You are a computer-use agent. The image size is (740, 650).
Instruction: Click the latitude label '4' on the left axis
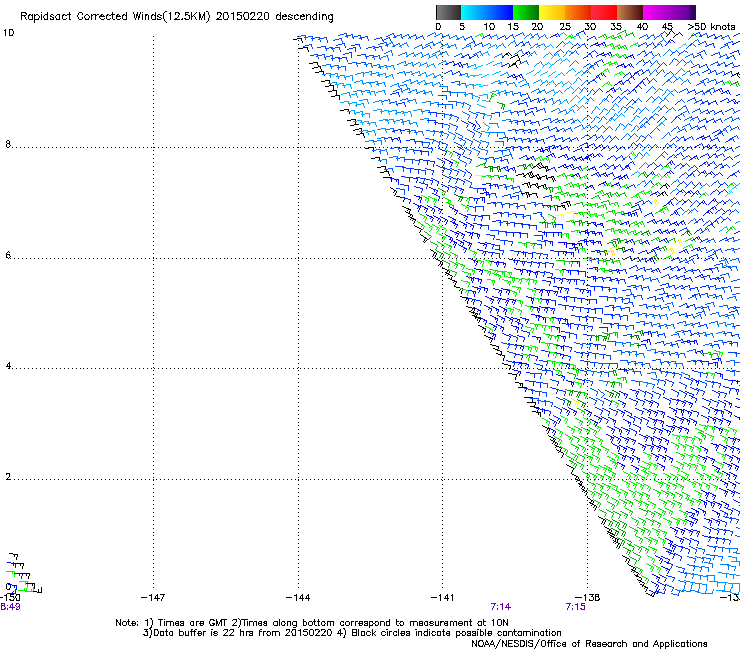[x=8, y=366]
